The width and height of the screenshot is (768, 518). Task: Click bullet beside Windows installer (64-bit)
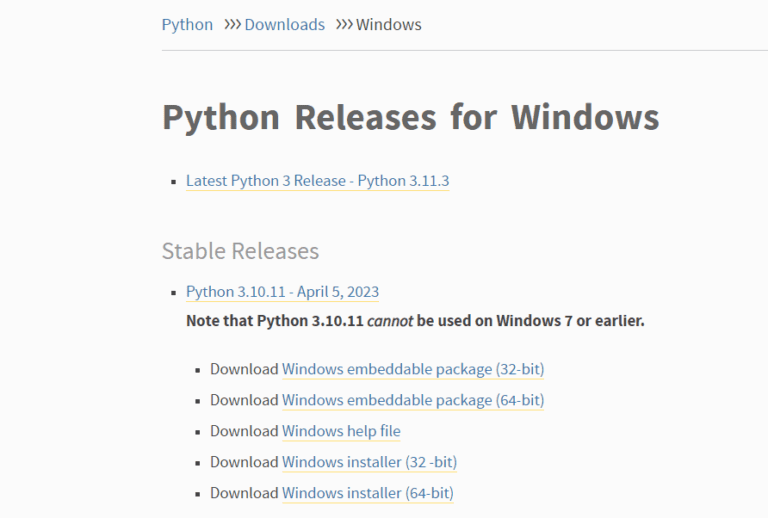197,494
